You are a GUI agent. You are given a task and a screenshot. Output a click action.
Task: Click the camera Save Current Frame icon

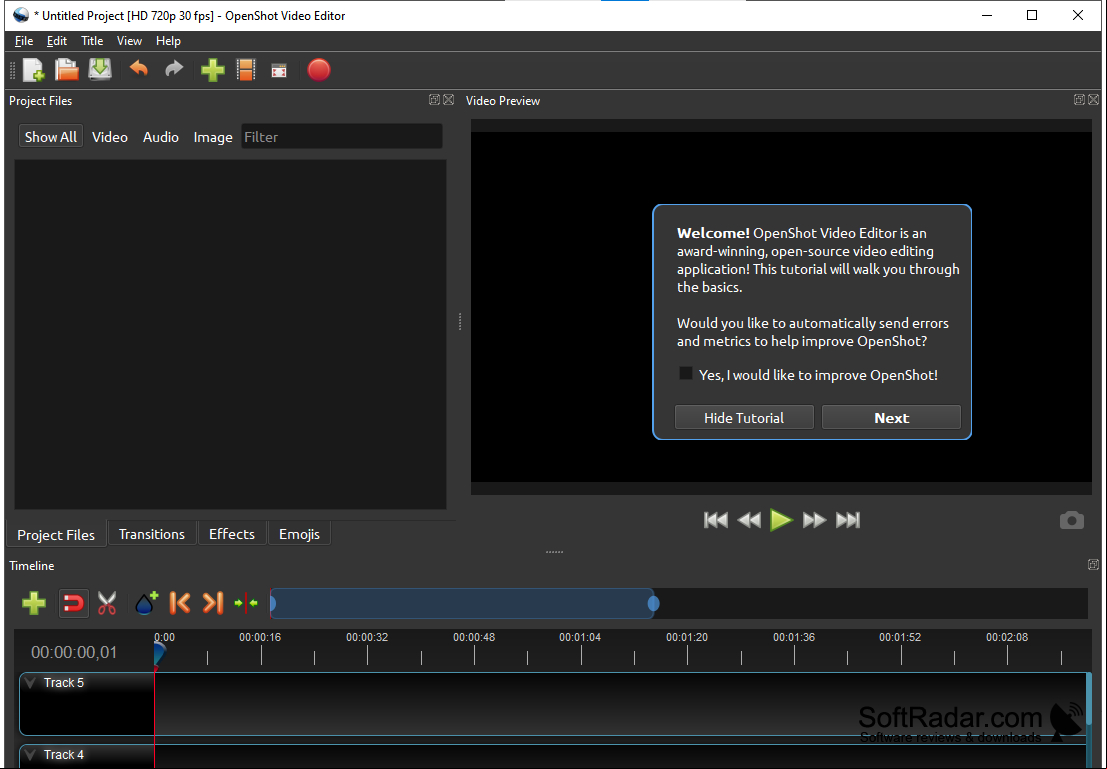click(x=1071, y=520)
